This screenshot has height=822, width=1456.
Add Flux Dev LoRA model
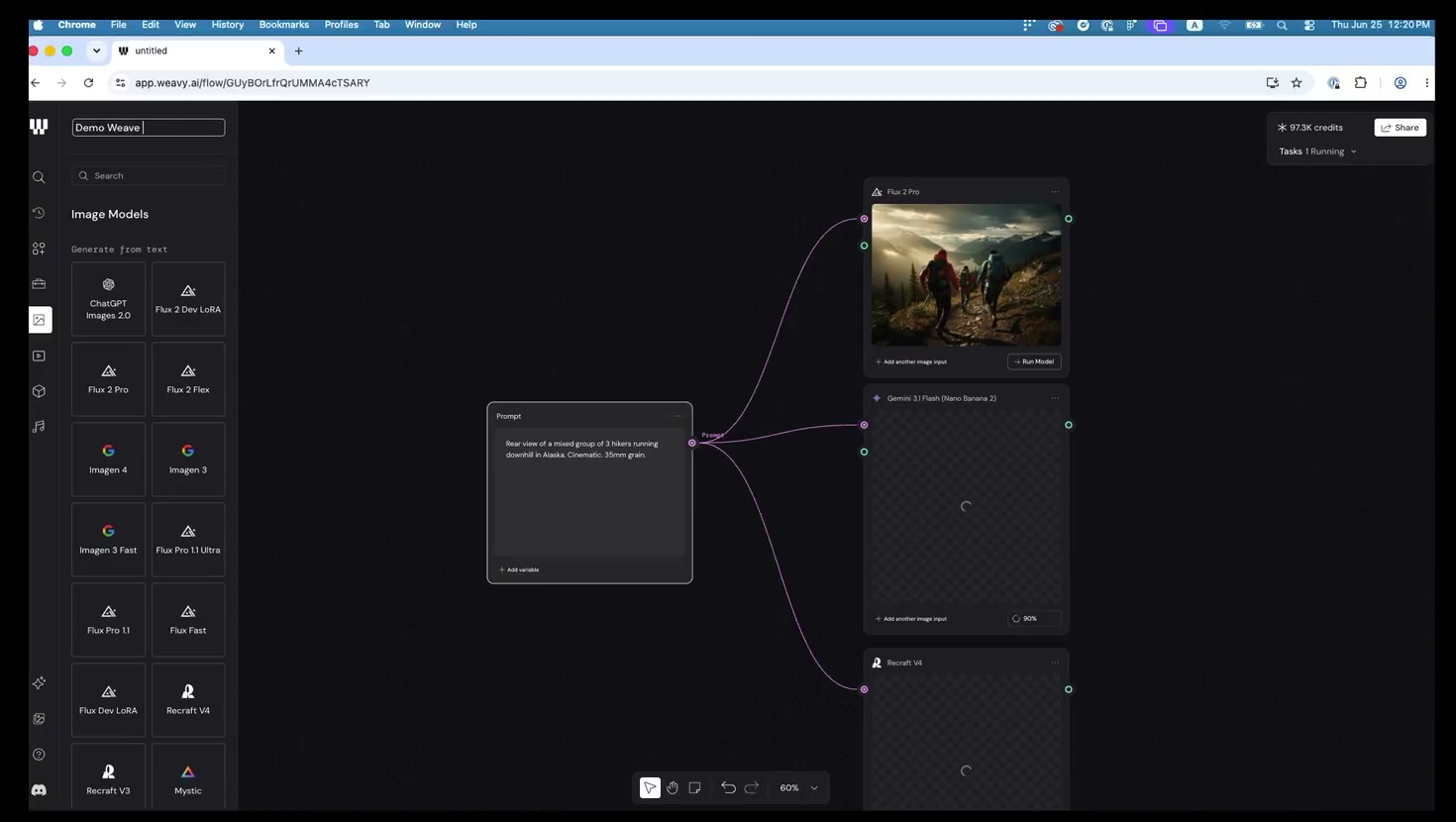108,700
